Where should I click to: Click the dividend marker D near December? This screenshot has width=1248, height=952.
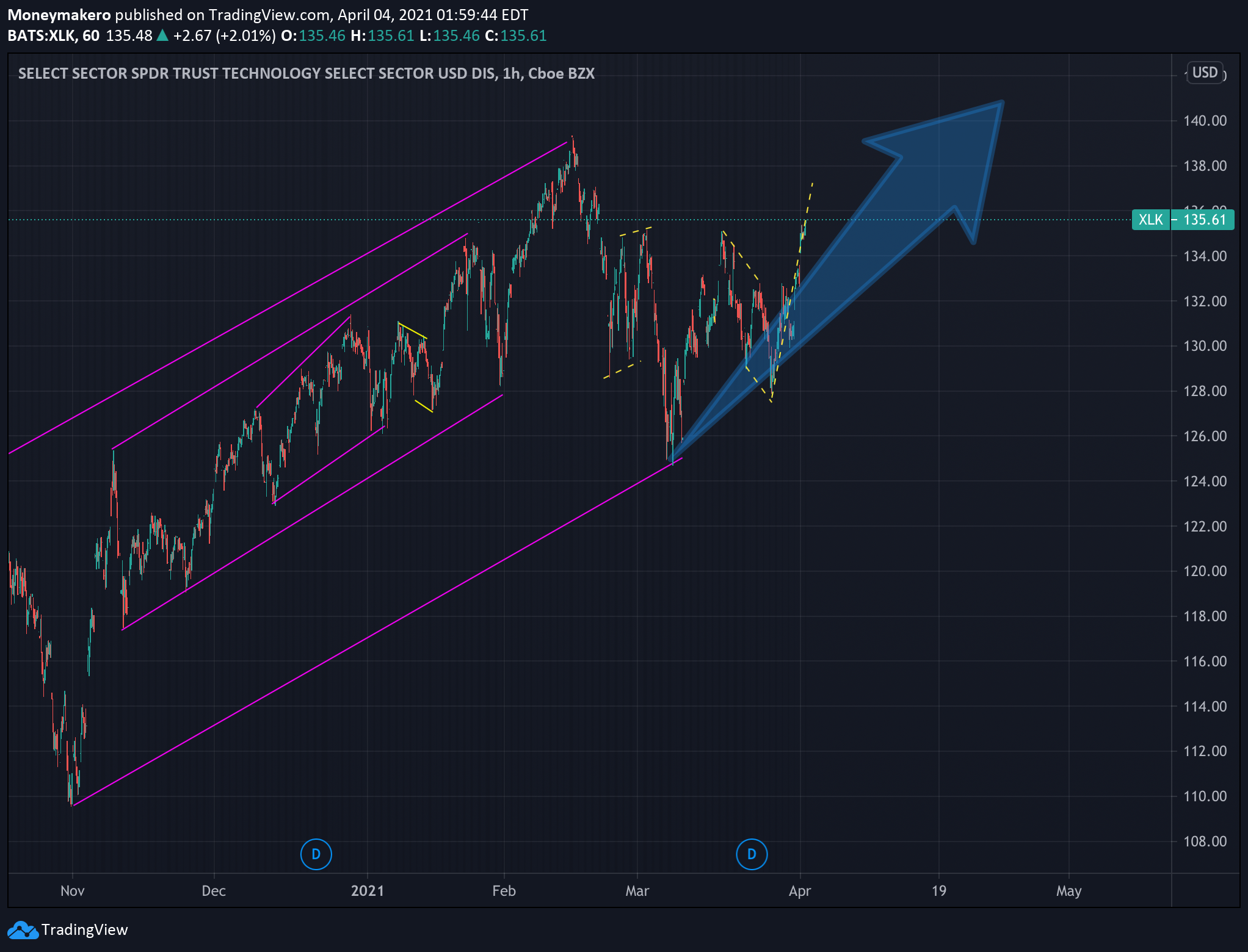316,854
